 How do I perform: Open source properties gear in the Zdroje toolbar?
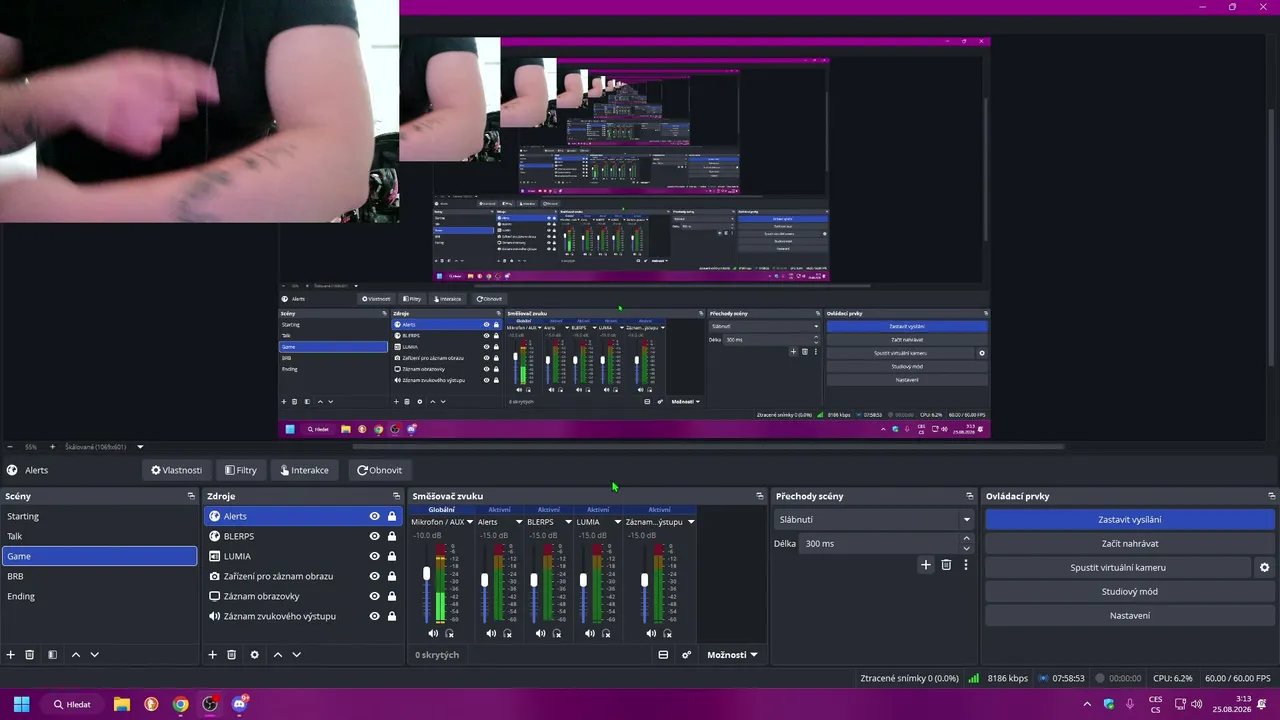[255, 655]
